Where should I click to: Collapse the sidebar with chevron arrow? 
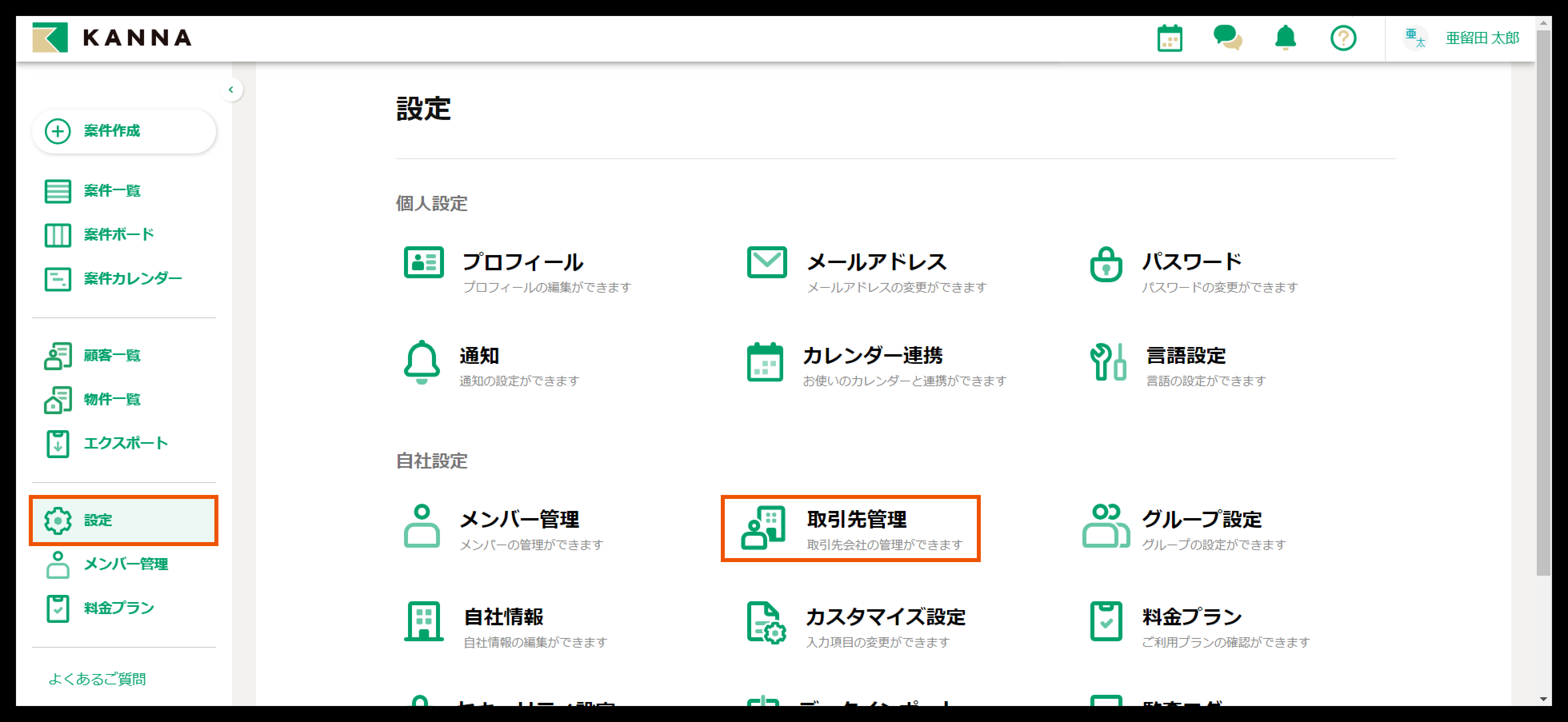coord(231,90)
